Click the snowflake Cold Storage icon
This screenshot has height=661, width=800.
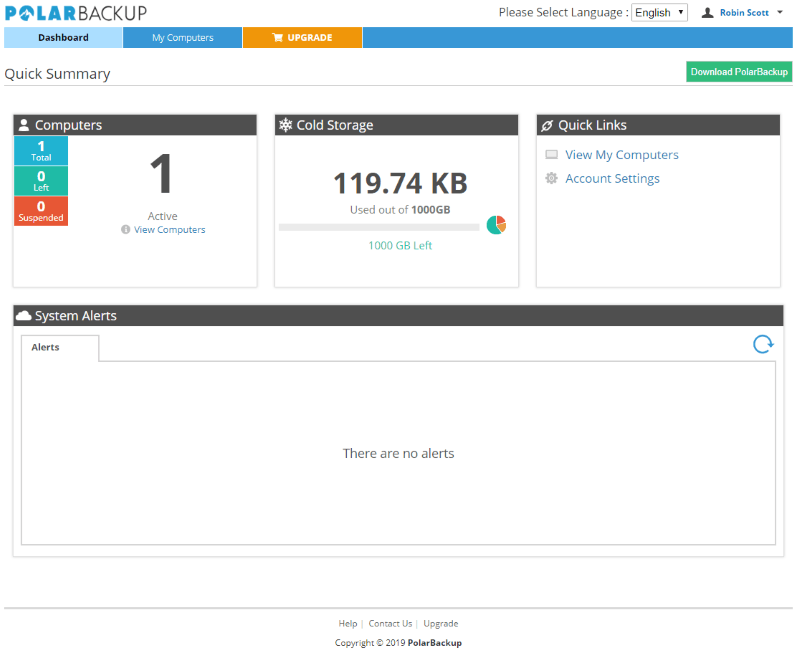286,125
